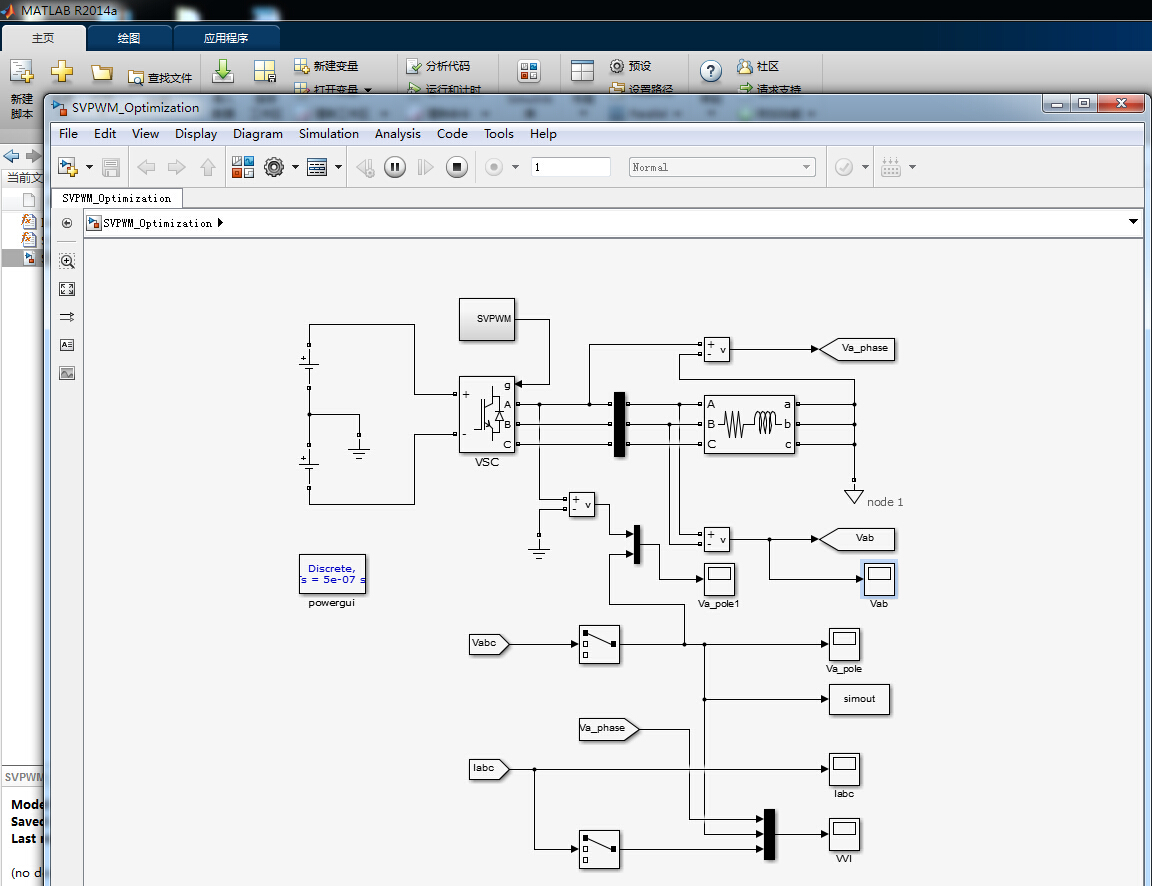1152x886 pixels.
Task: Go up to parent with up arrow
Action: [208, 167]
